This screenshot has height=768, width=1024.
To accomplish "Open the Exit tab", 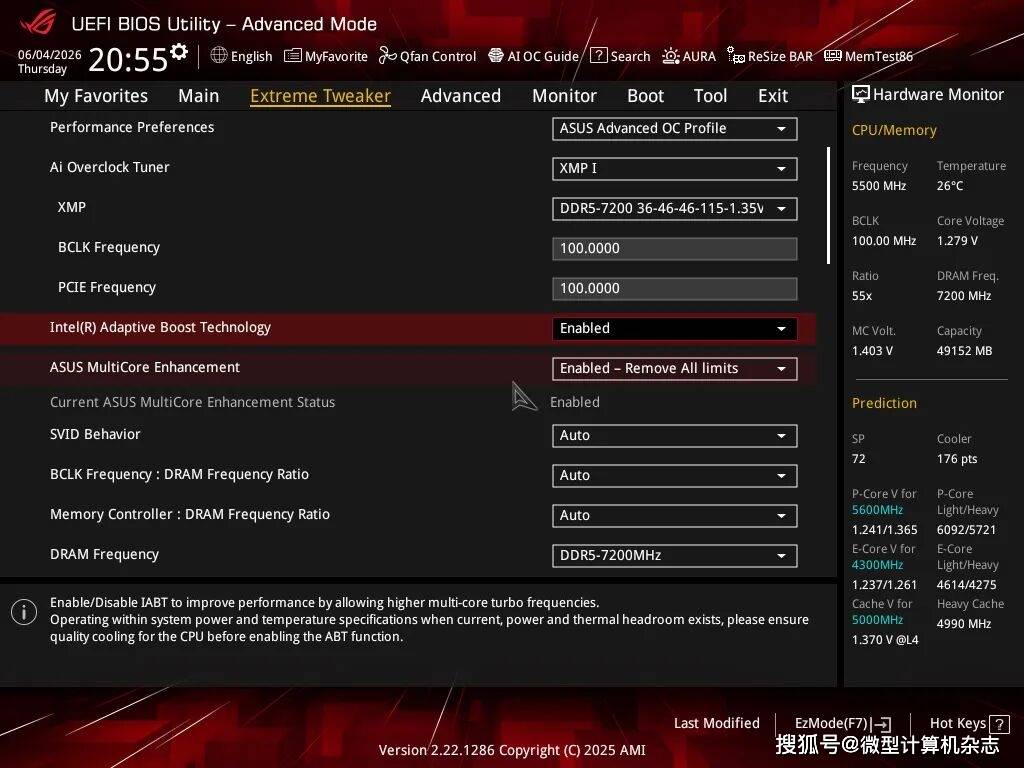I will 773,96.
